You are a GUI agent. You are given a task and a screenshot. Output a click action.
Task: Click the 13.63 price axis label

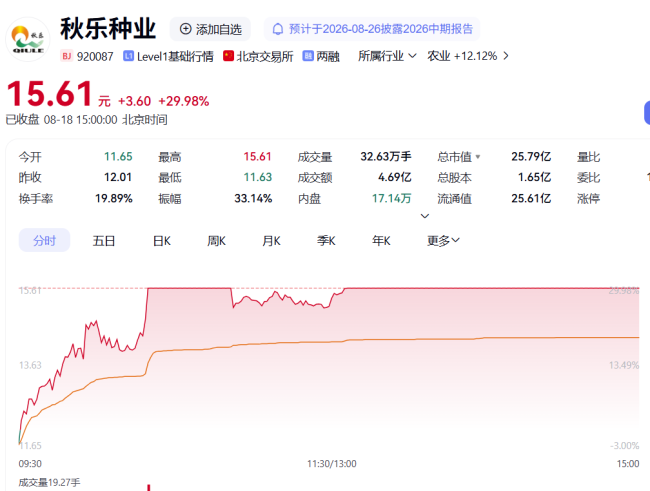pos(30,365)
